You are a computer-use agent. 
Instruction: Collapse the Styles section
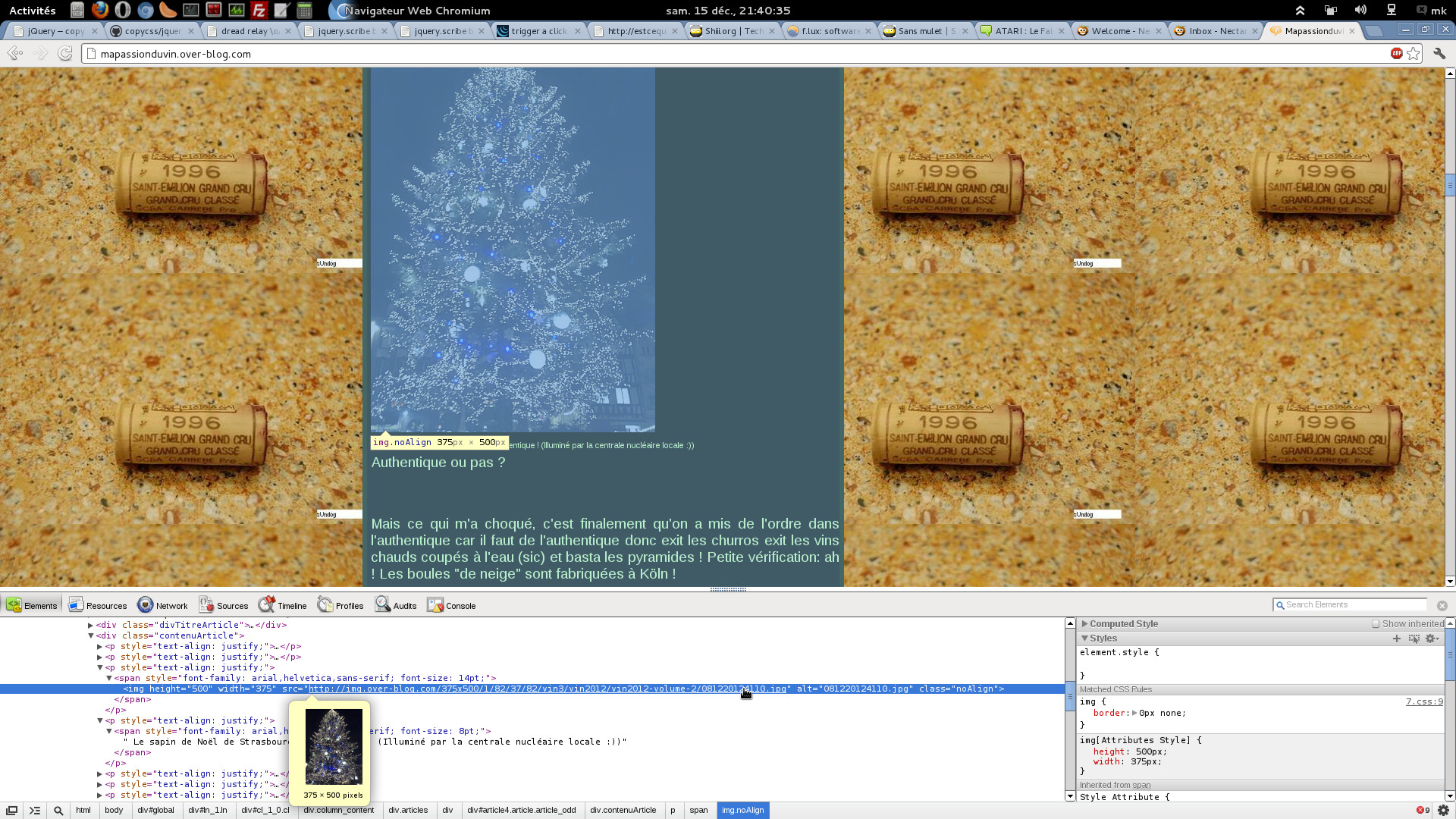click(x=1084, y=639)
